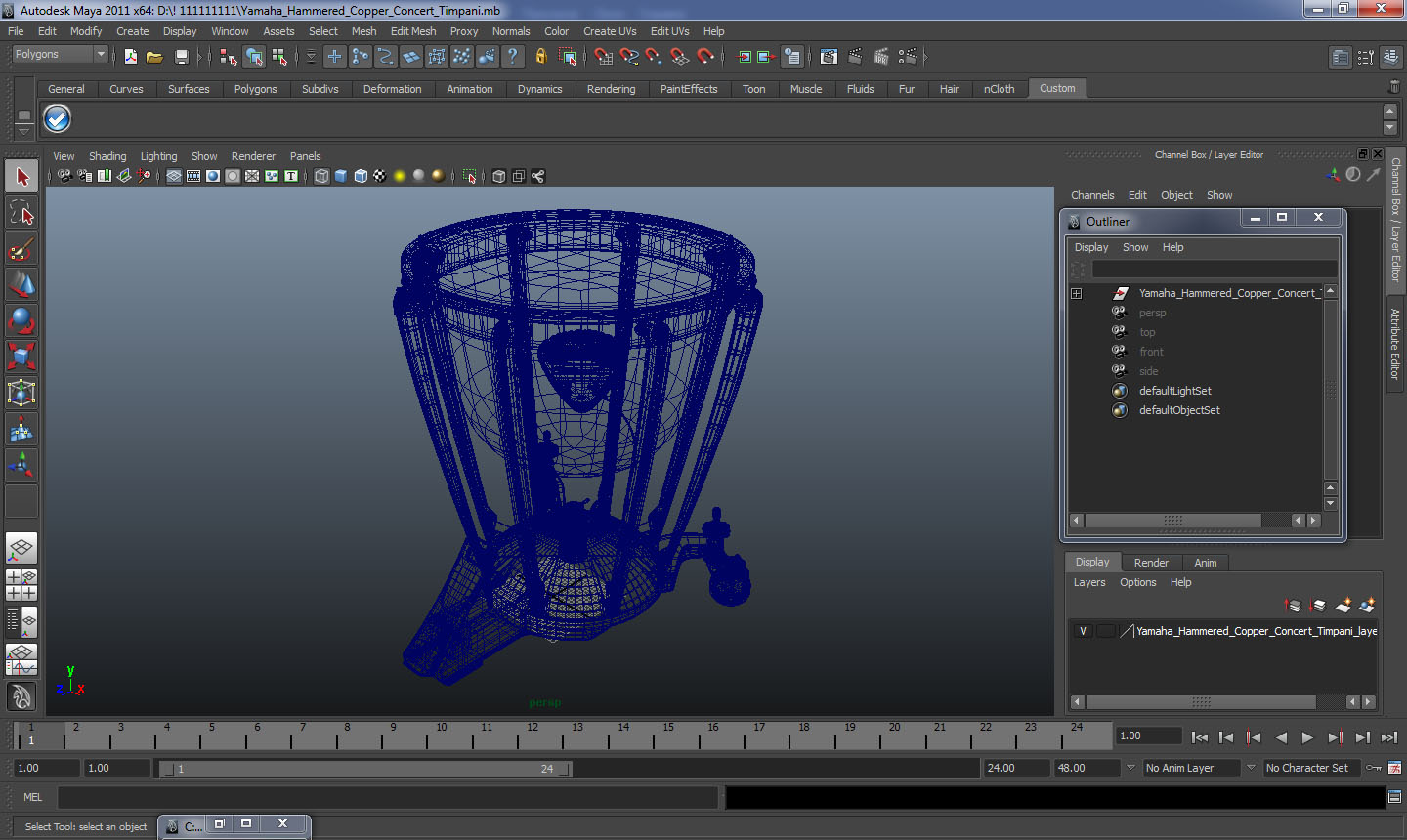Select defaultLightSet in Outliner
The width and height of the screenshot is (1407, 840).
coord(1174,391)
